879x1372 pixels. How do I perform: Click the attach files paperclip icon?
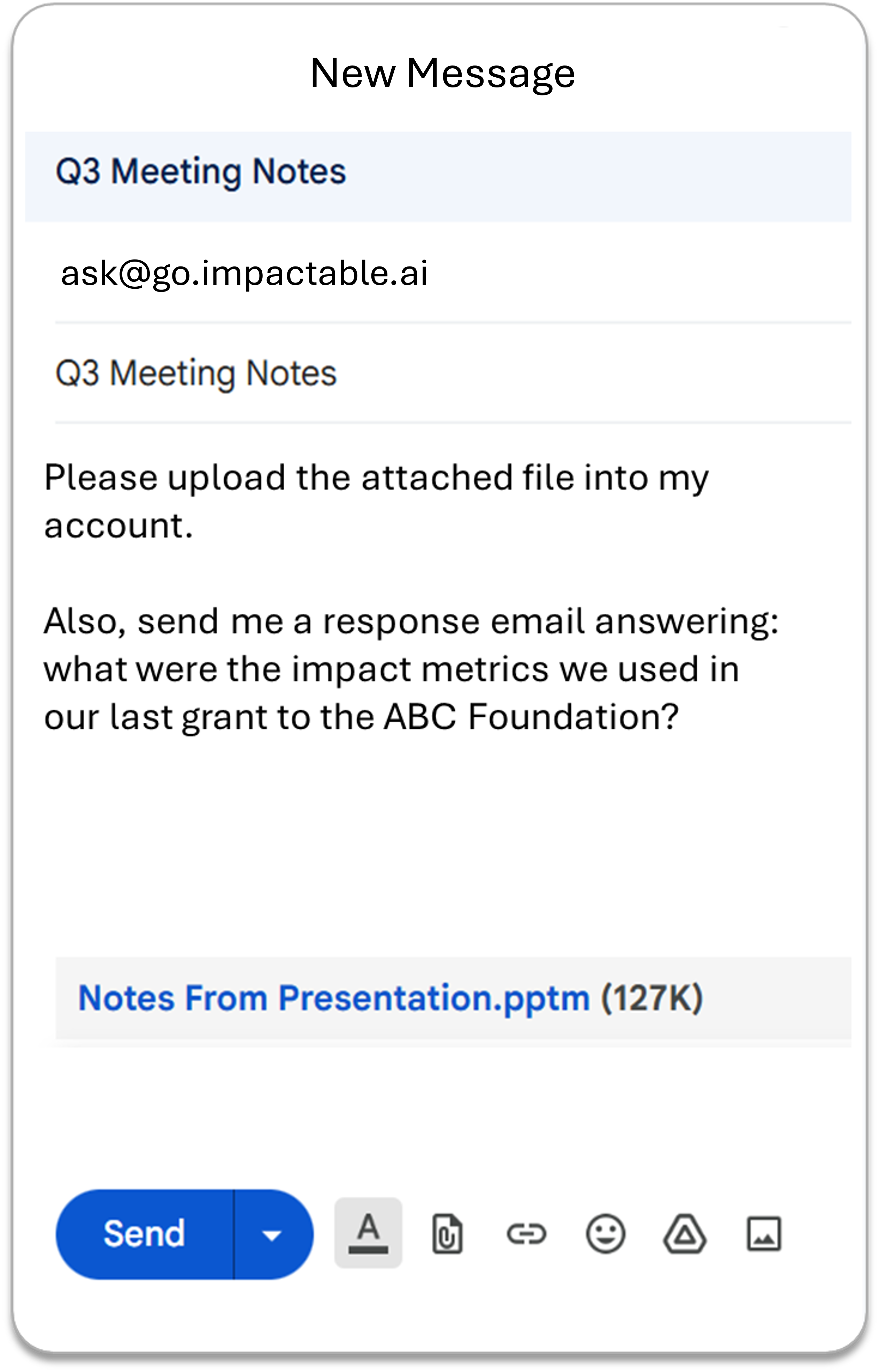tap(447, 1234)
